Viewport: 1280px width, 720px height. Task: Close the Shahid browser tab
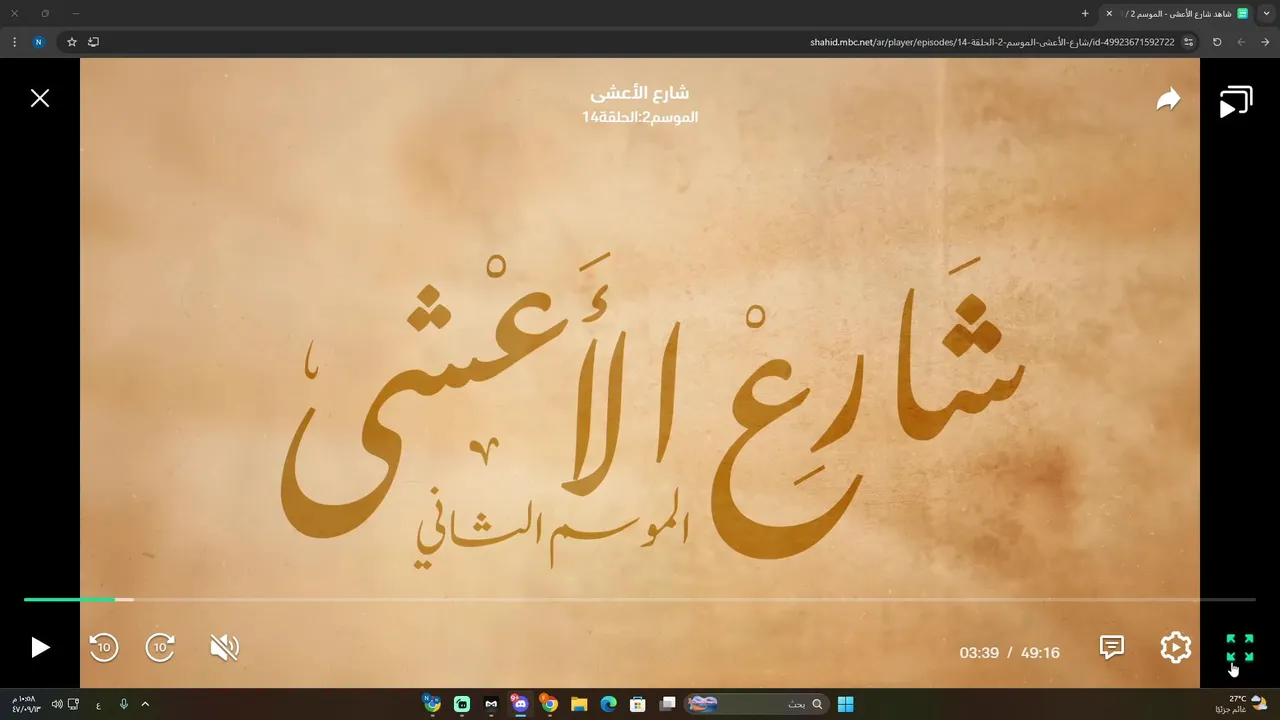pos(1109,13)
